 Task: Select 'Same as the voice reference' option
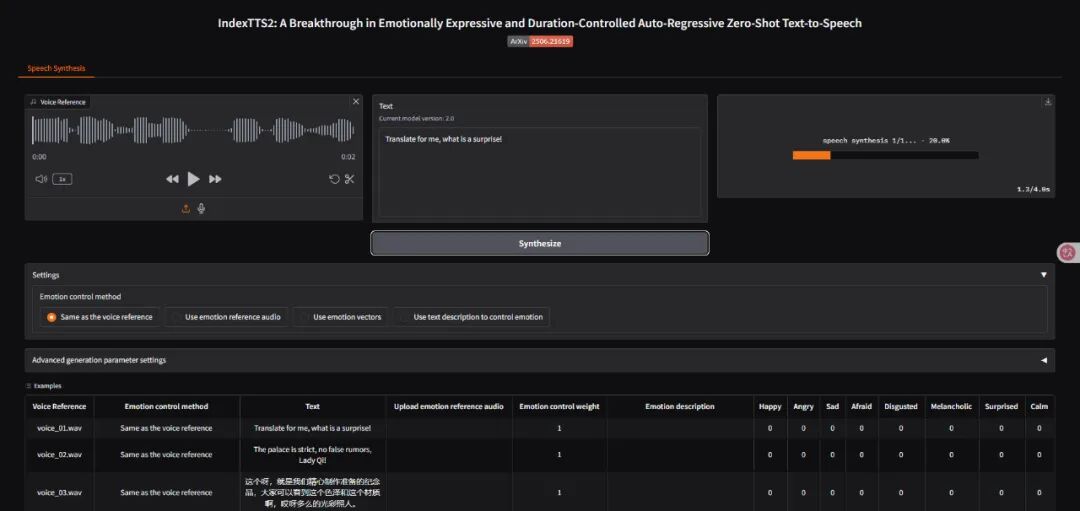click(100, 317)
